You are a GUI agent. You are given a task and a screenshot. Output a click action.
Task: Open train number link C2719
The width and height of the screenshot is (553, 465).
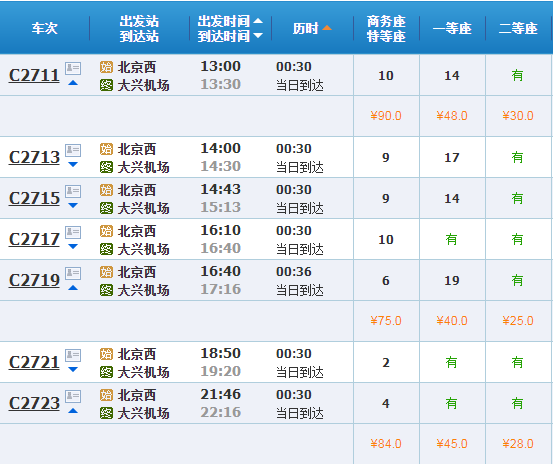click(34, 280)
